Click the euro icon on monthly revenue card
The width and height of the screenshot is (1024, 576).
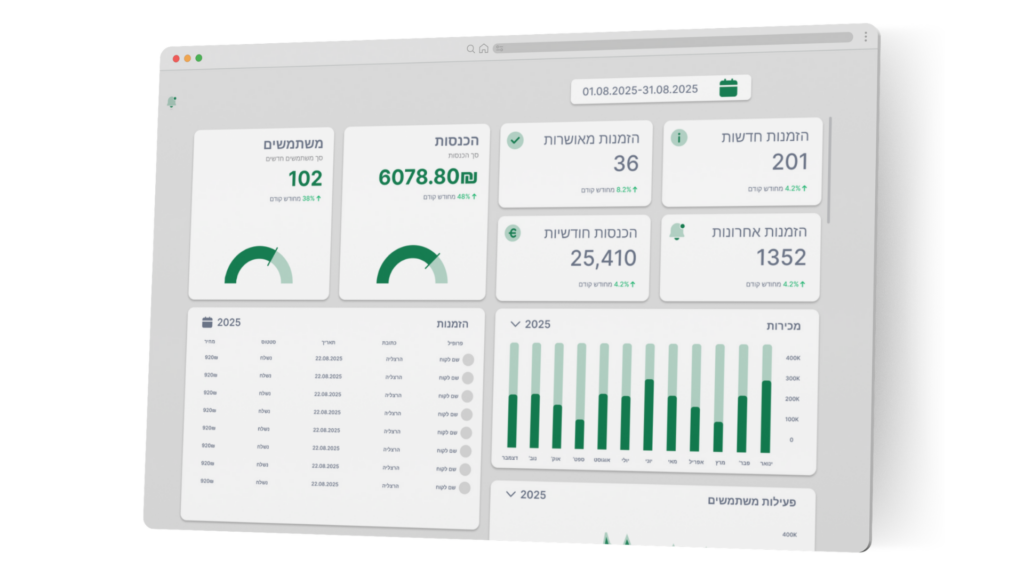(x=513, y=233)
